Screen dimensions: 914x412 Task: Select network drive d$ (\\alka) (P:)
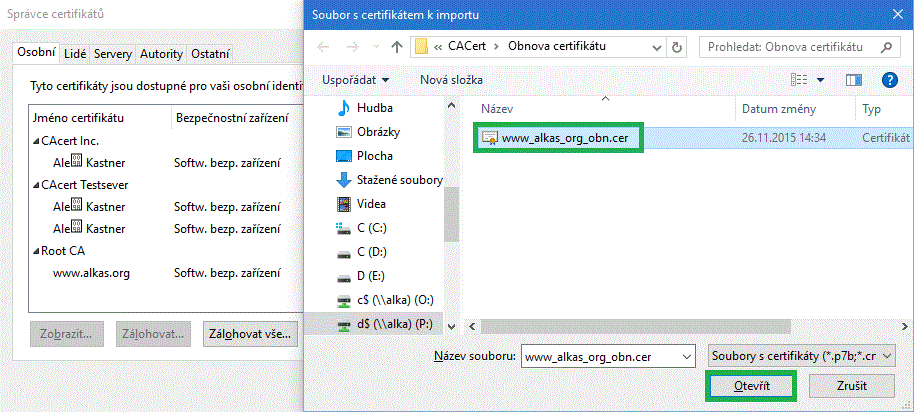[x=394, y=325]
